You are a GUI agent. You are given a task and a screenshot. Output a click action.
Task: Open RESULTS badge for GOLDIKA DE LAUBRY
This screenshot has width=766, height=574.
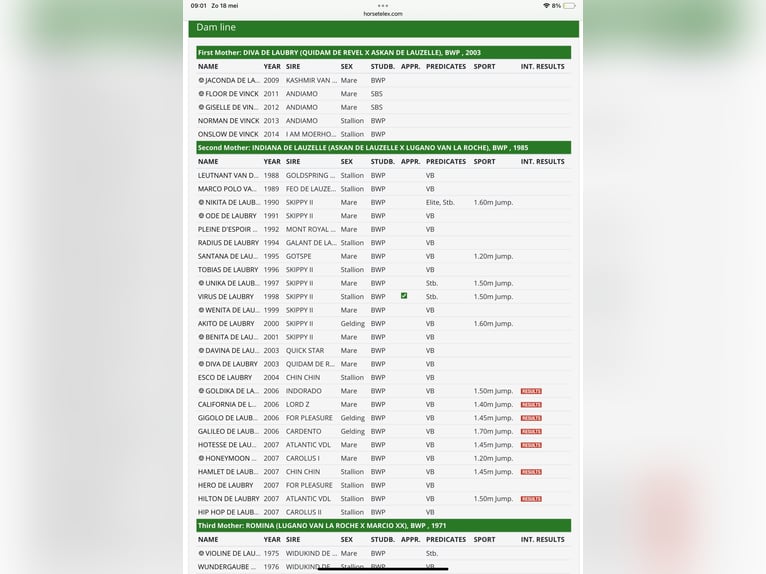tap(531, 391)
